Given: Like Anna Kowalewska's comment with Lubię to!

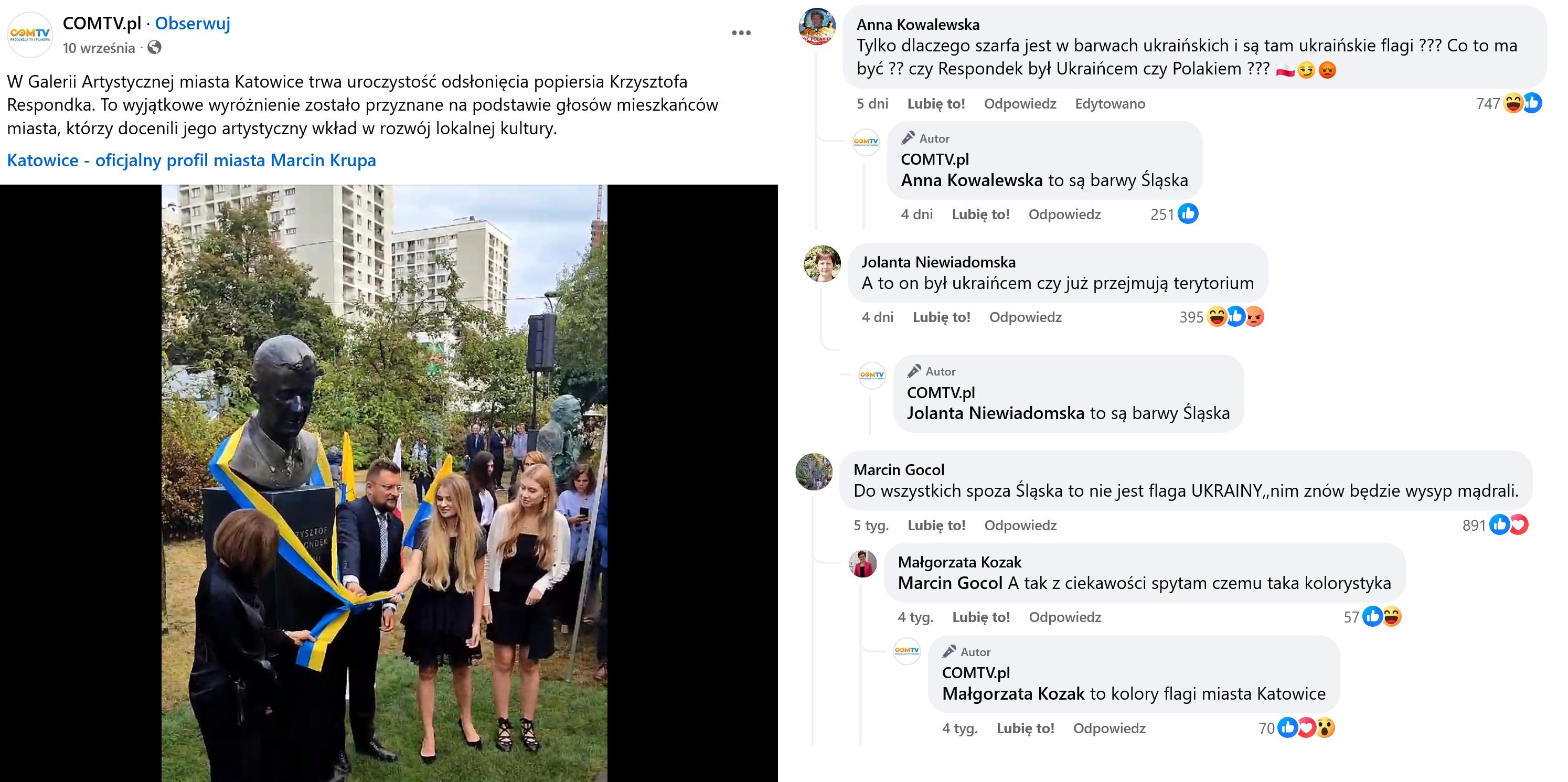Looking at the screenshot, I should pyautogui.click(x=935, y=103).
